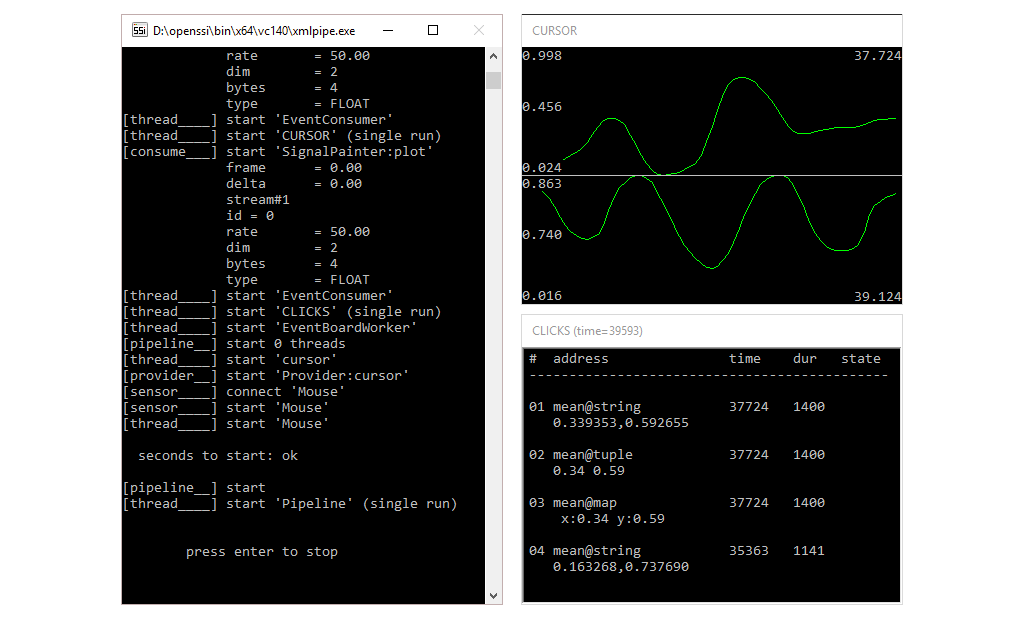Minimize the xmlpipe.exe console window
1024x620 pixels.
[x=387, y=30]
